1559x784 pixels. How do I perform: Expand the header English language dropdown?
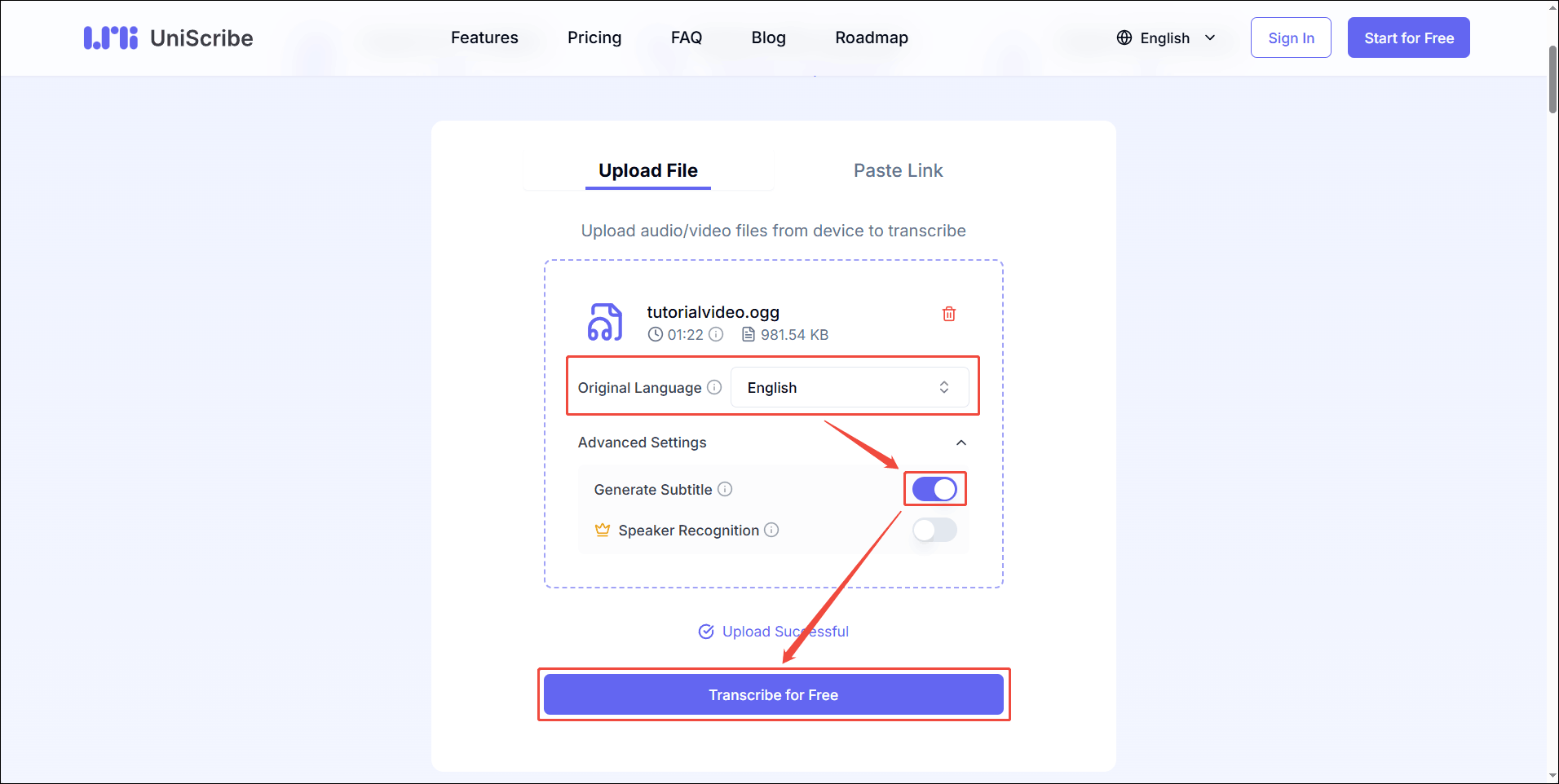(x=1211, y=37)
